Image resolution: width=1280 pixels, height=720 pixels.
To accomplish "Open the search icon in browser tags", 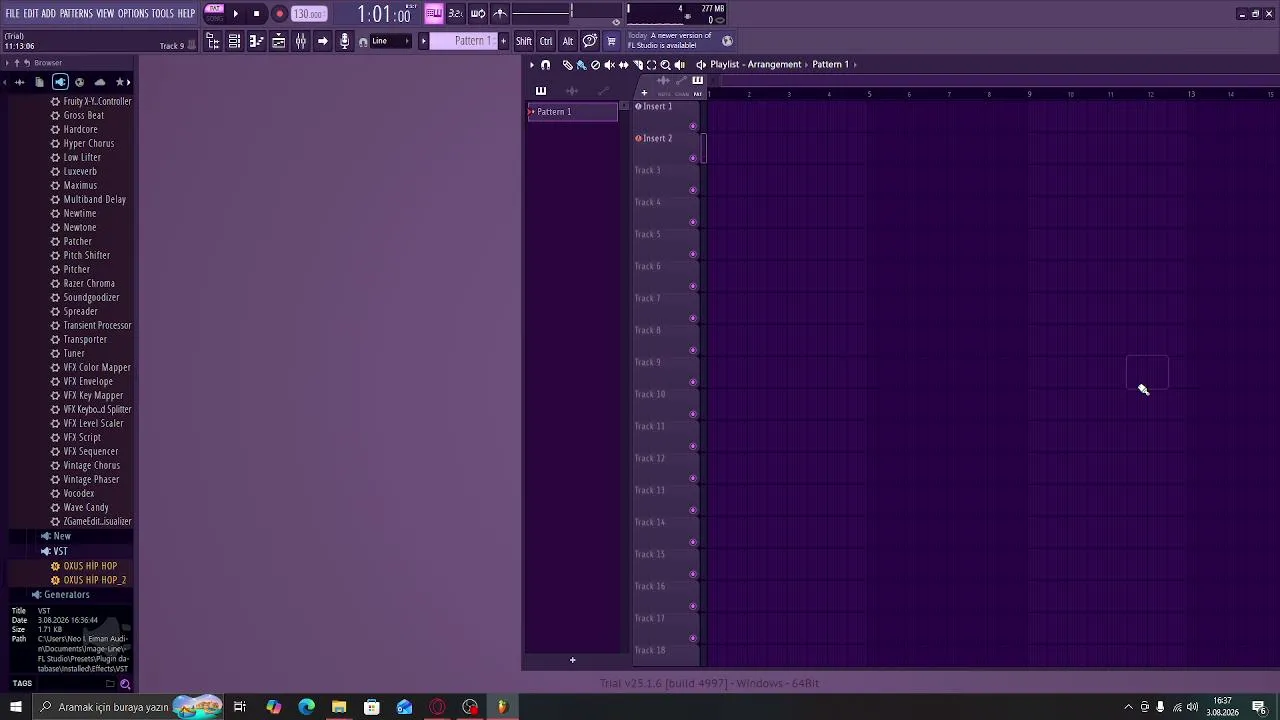I will click(125, 684).
